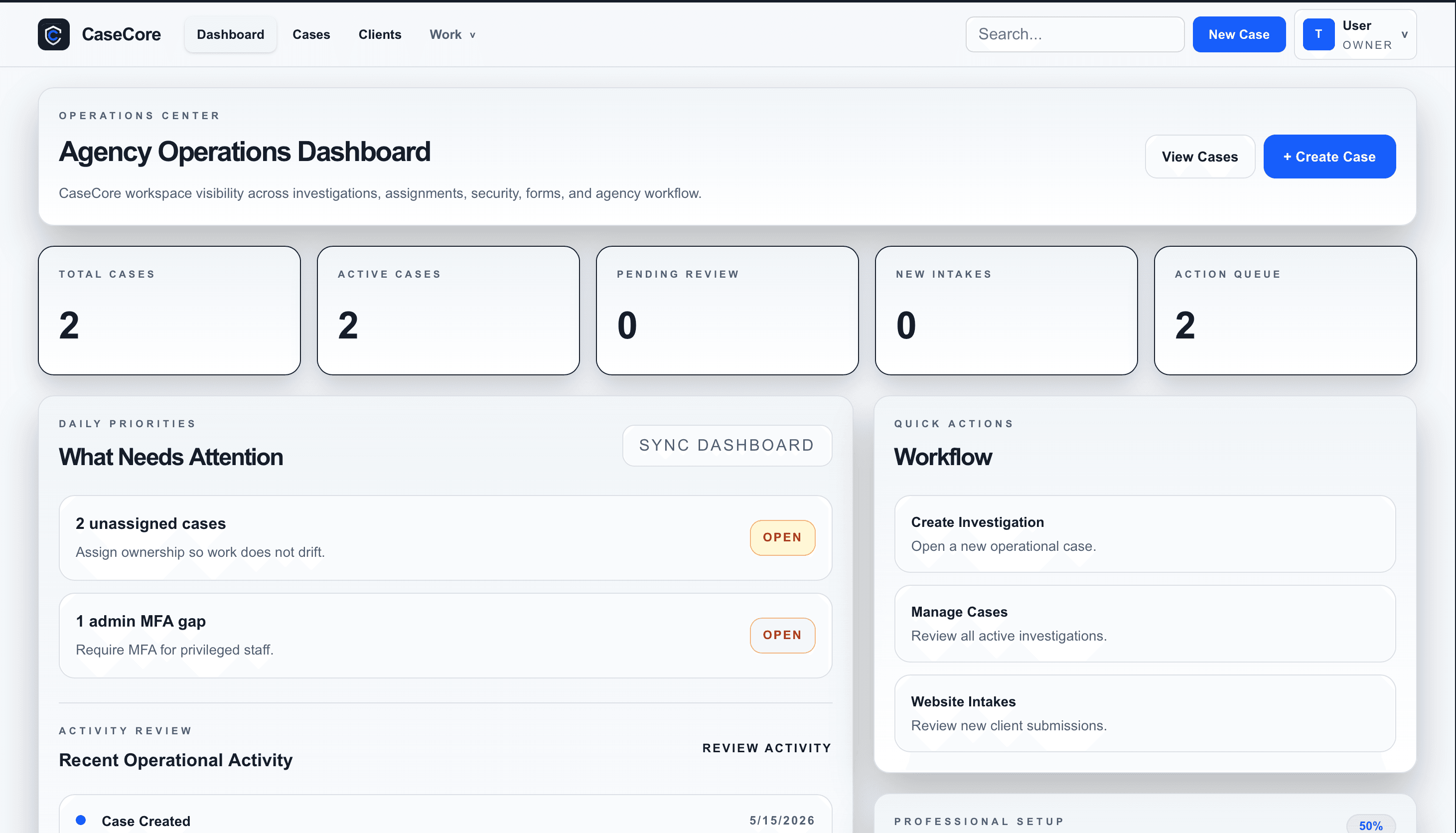Select the Action Queue stat card

coord(1285,311)
